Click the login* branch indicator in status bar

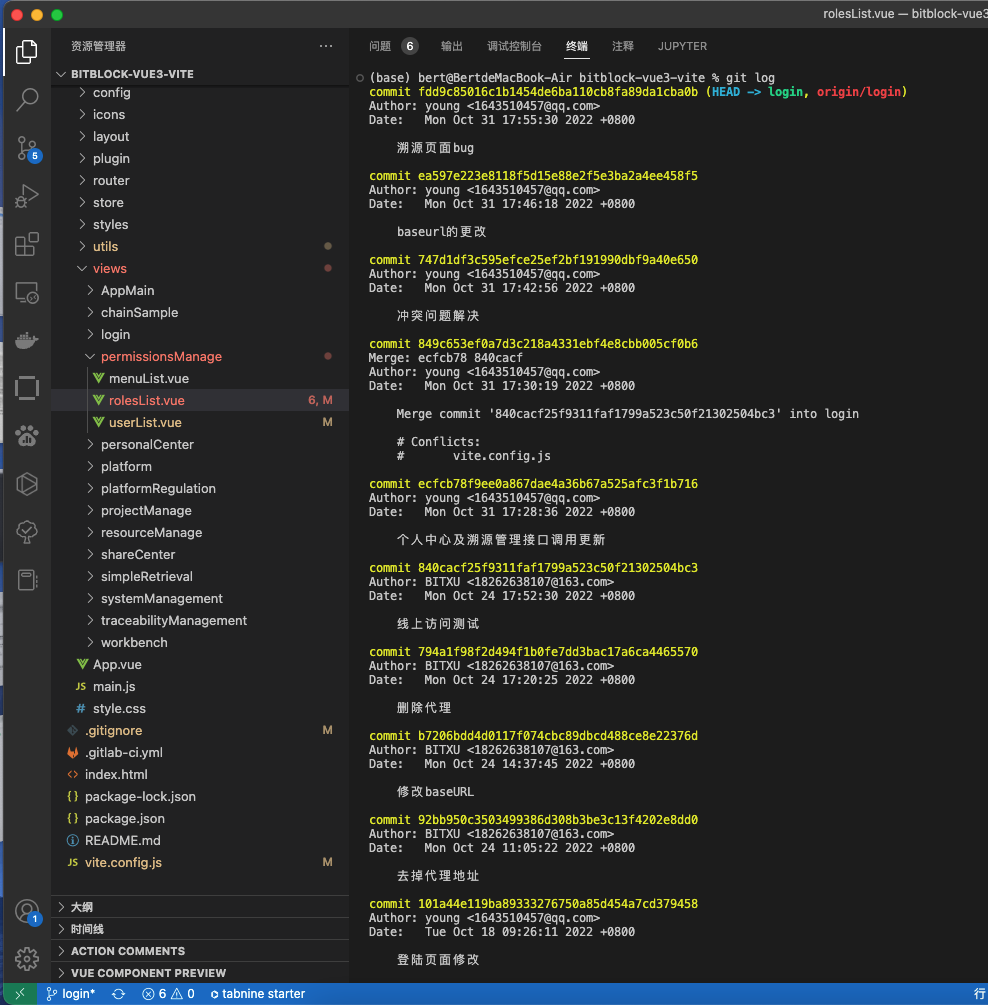(x=71, y=993)
